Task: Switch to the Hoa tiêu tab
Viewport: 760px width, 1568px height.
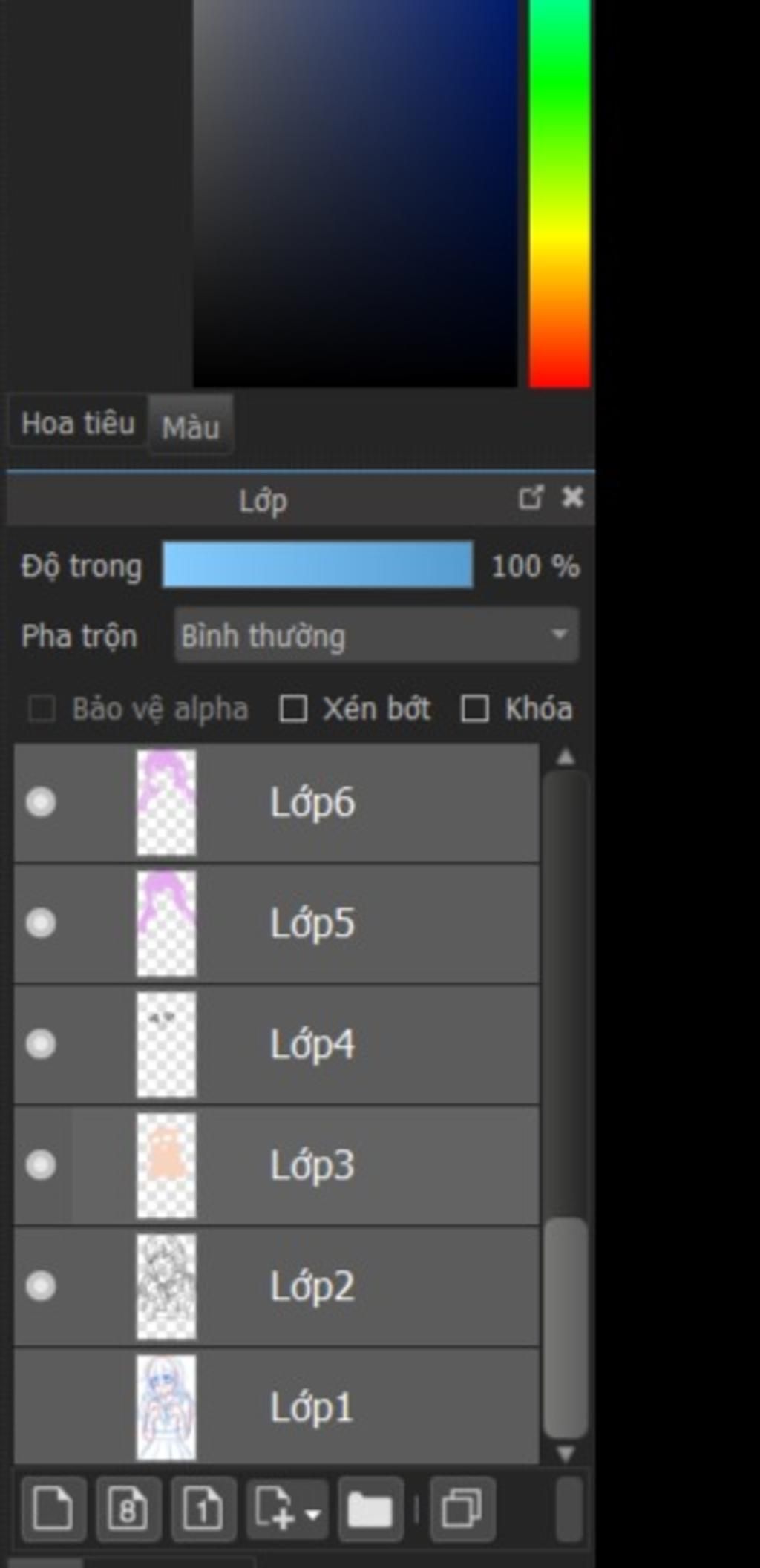Action: [78, 424]
